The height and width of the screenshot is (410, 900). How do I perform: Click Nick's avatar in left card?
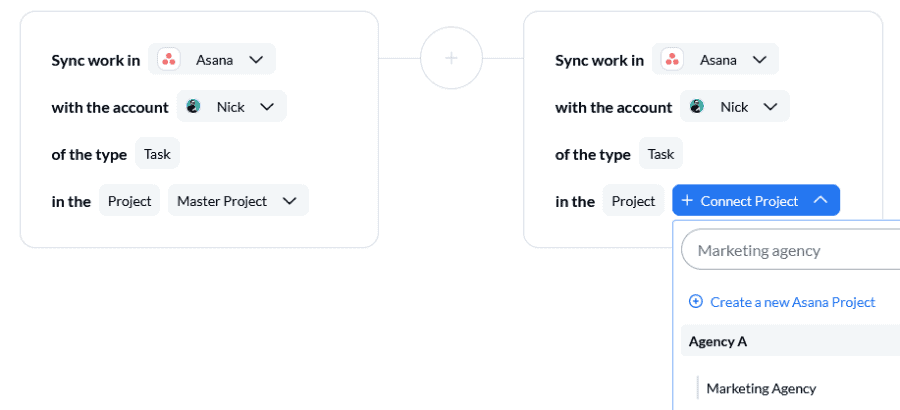click(194, 106)
